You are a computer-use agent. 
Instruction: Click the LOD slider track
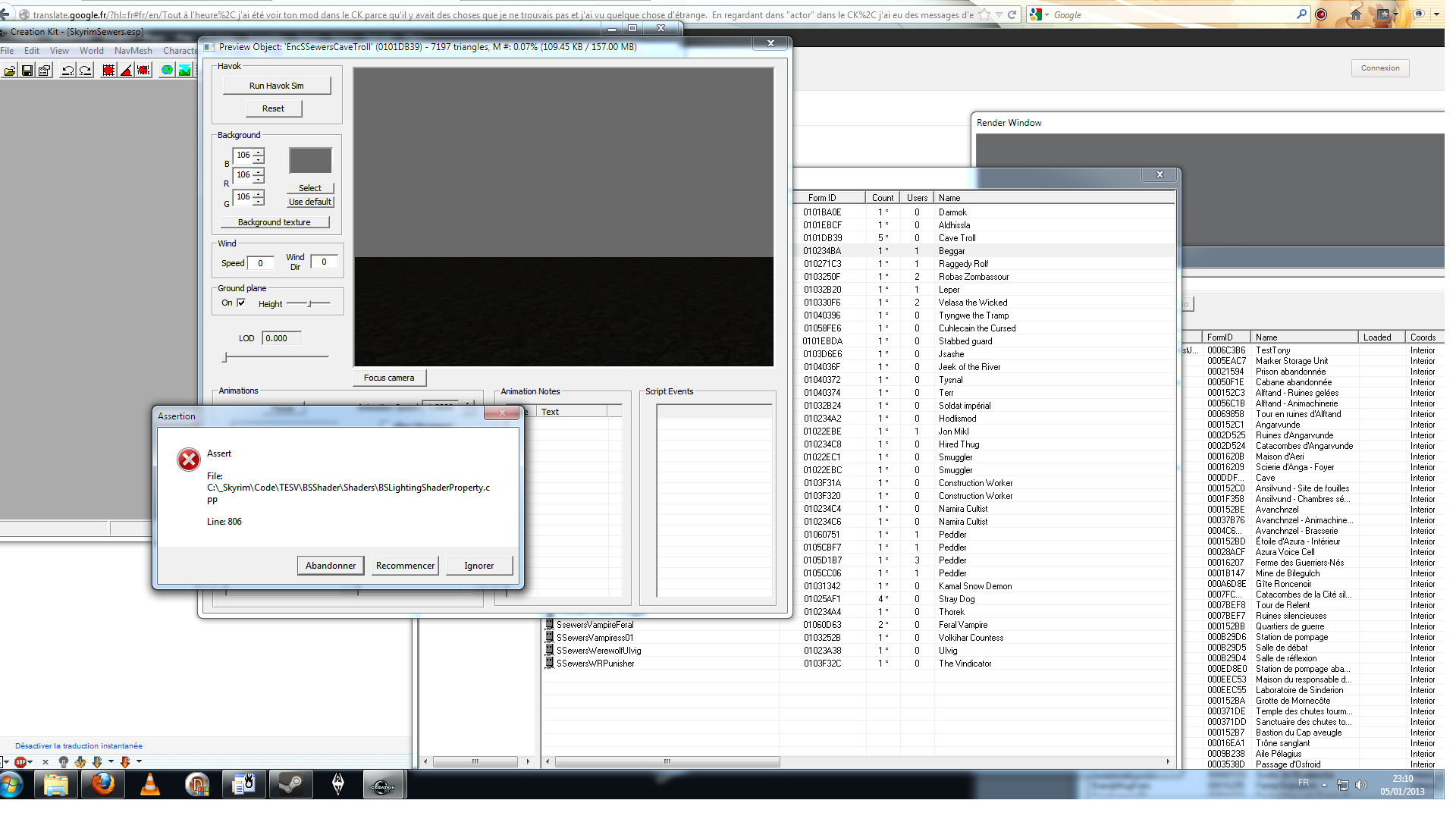(277, 356)
